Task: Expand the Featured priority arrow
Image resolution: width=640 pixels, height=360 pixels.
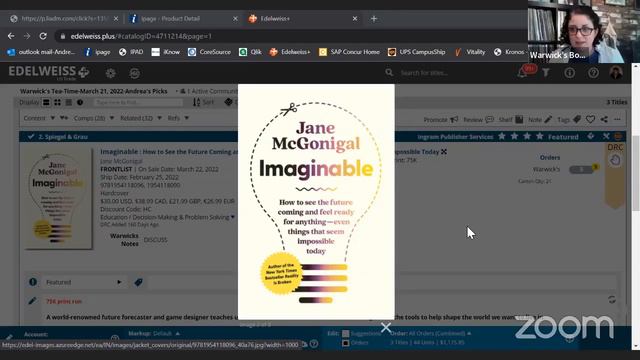Action: click(119, 282)
